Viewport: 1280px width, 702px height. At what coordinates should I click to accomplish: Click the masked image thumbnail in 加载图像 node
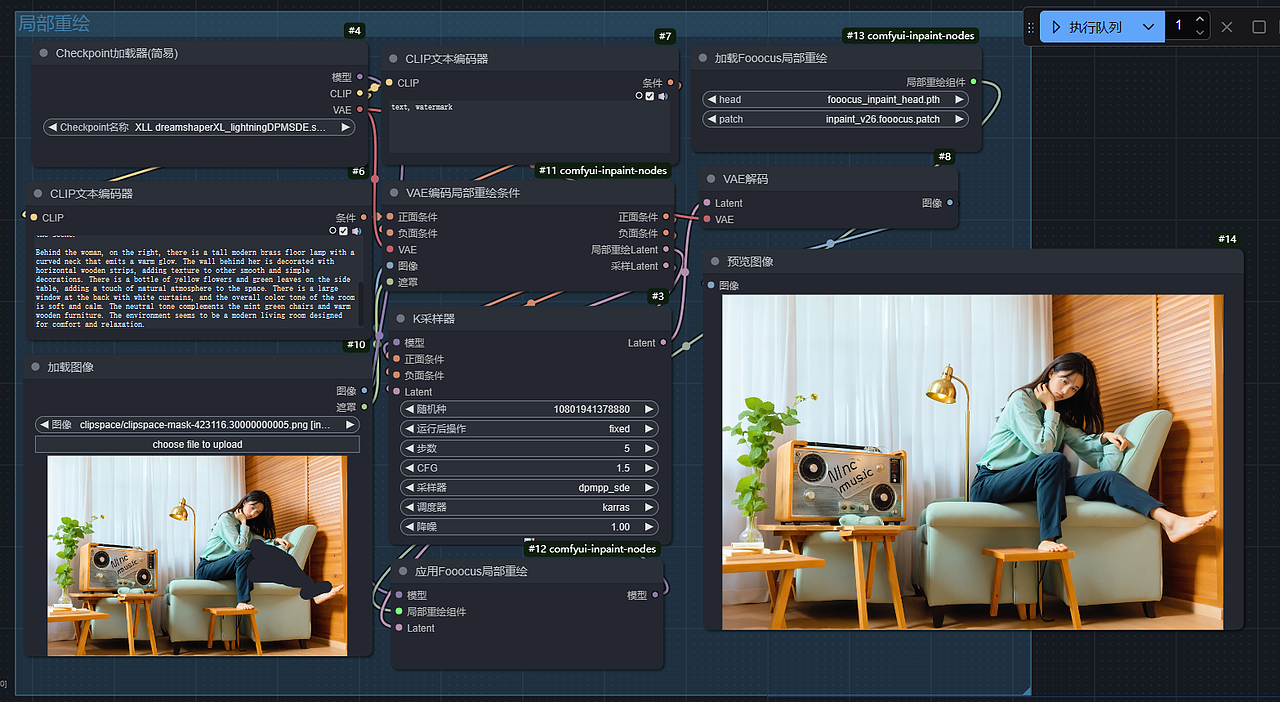197,556
